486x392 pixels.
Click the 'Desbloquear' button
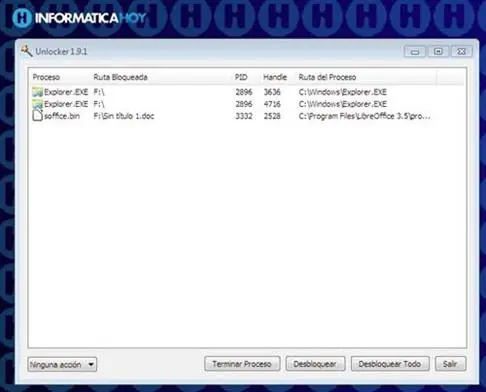[315, 364]
